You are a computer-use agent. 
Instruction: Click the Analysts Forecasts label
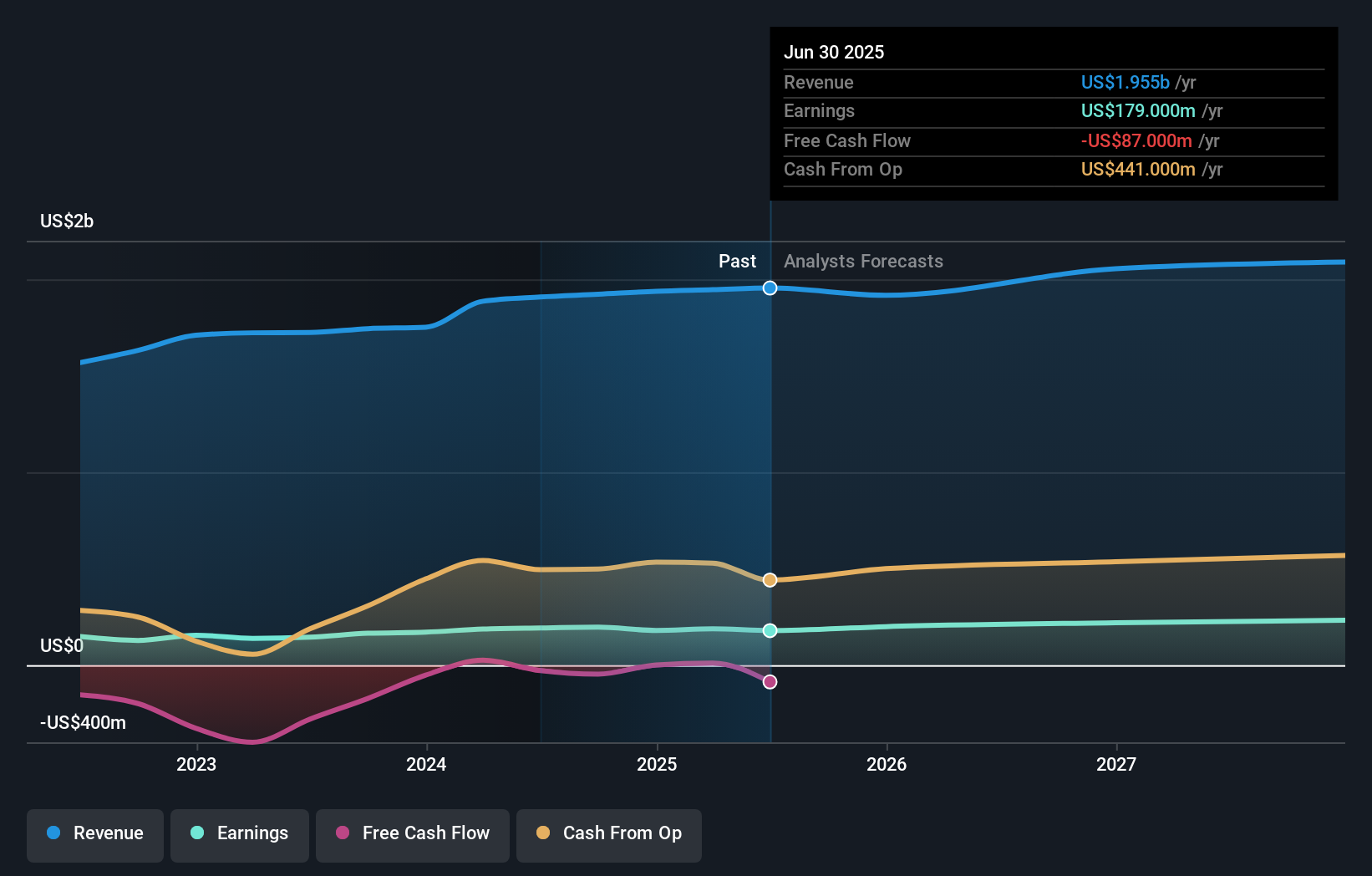[863, 262]
